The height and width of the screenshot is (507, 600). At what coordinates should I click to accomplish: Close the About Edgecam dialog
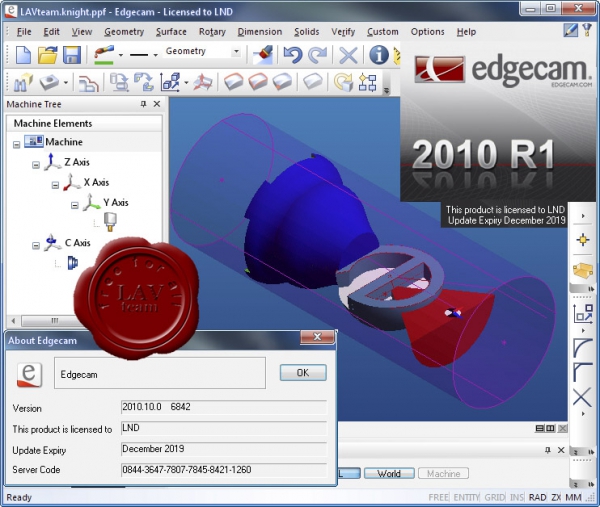coord(317,337)
